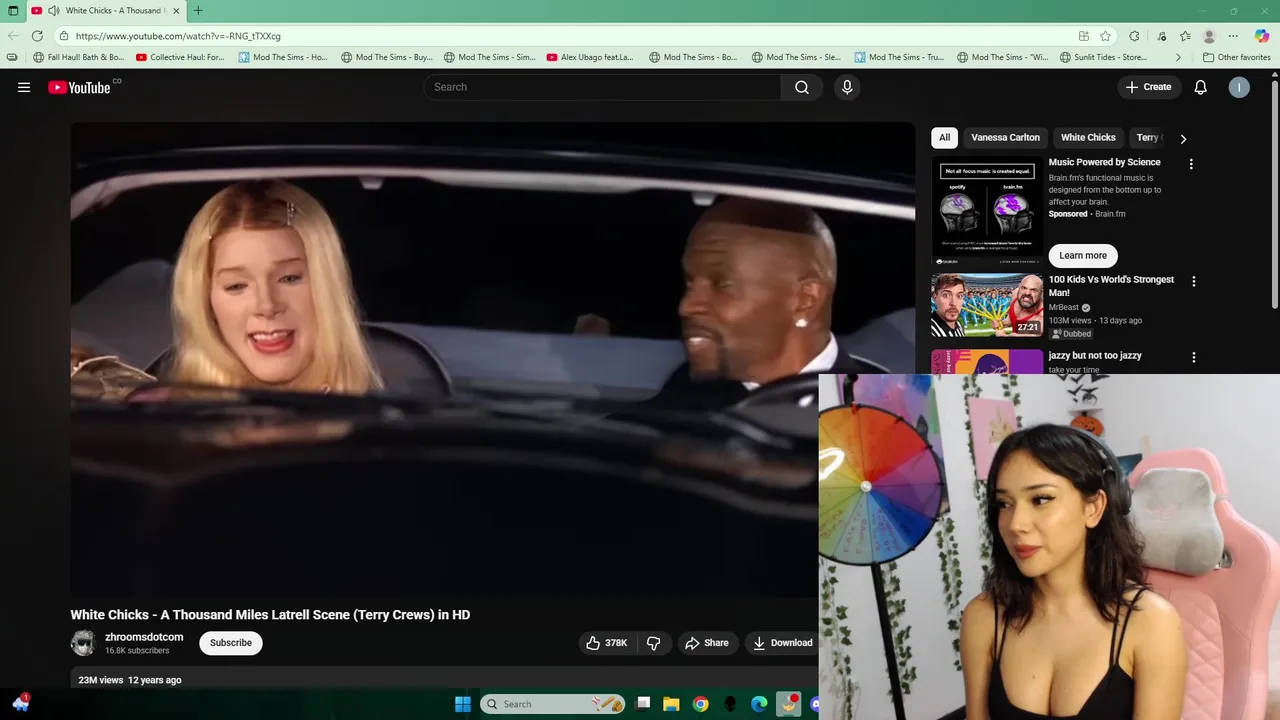This screenshot has height=720, width=1280.
Task: Open browser extensions puzzle icon
Action: click(1134, 36)
